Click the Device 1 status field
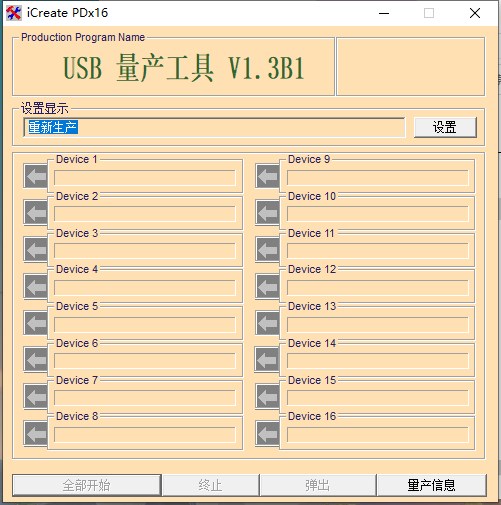The width and height of the screenshot is (501, 505). (145, 178)
